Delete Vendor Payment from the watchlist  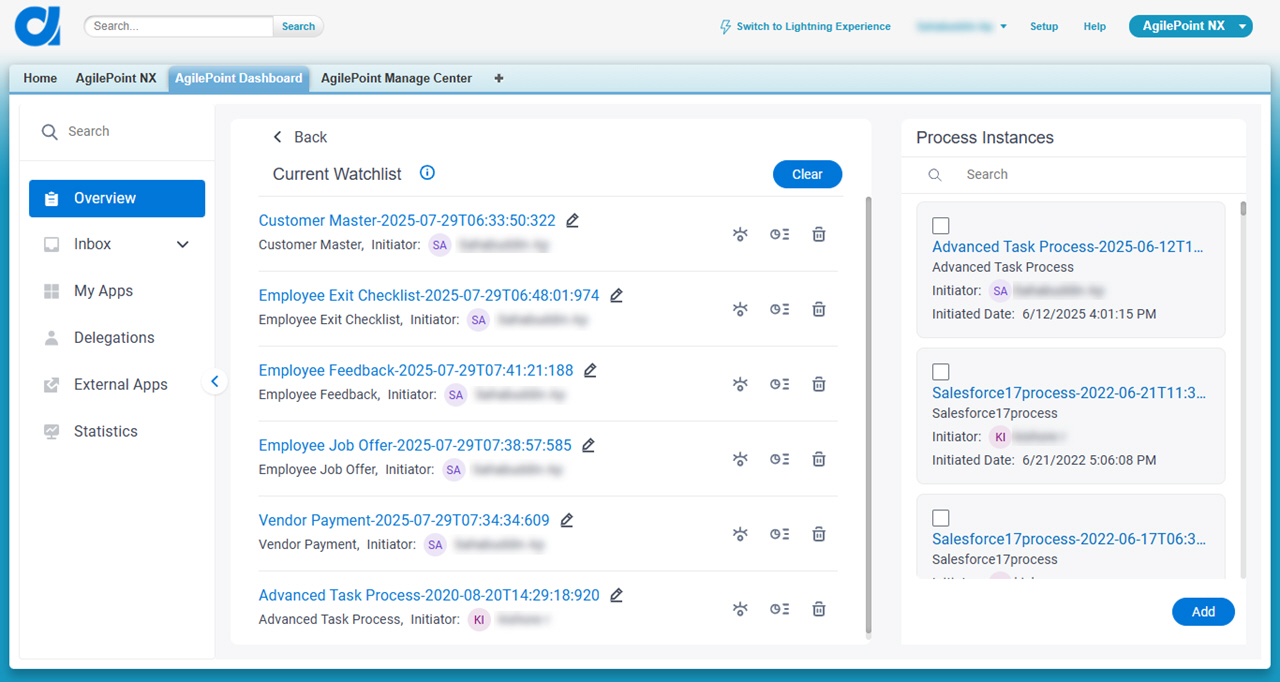coord(819,534)
